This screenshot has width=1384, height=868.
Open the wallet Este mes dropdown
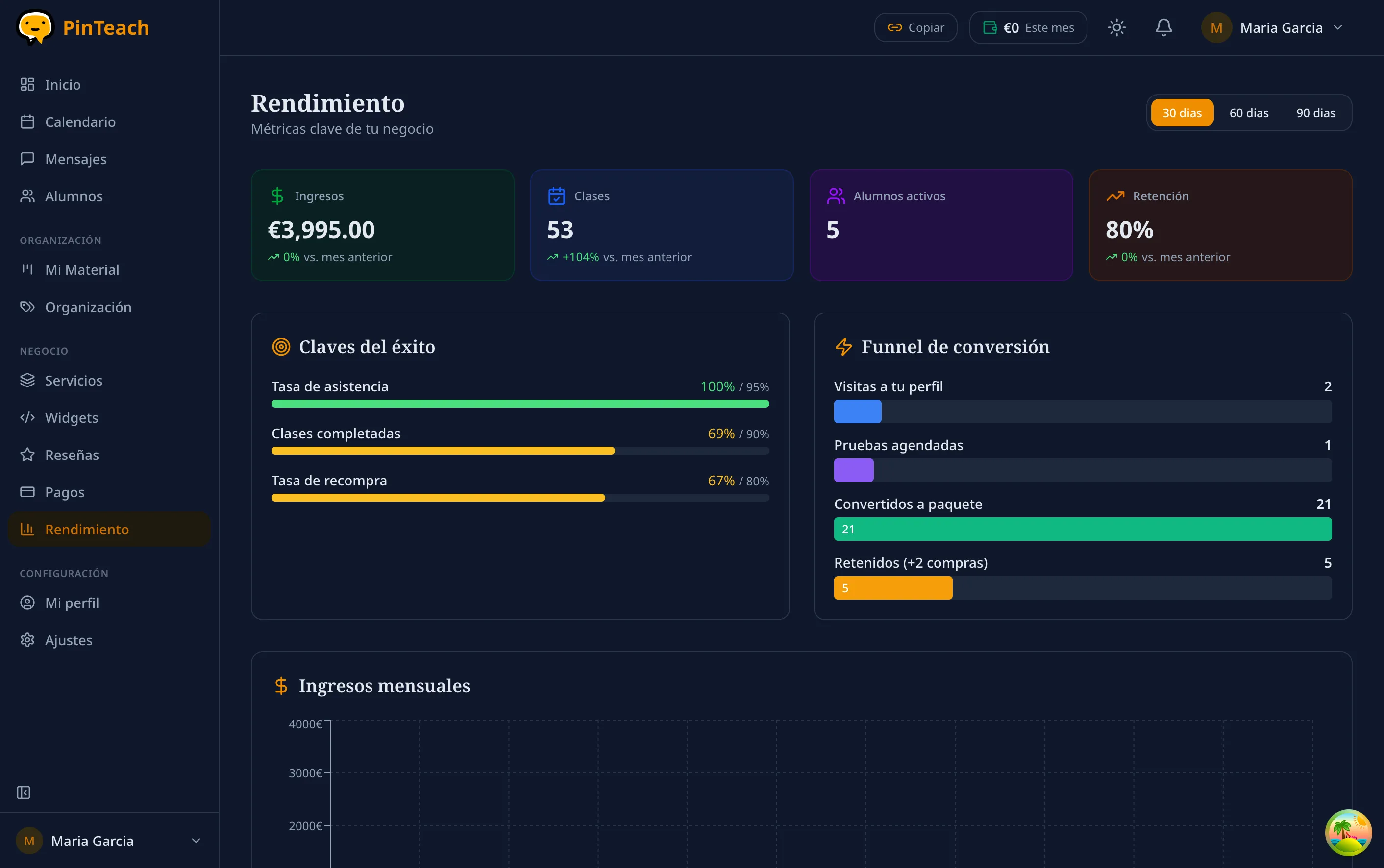click(x=1027, y=27)
